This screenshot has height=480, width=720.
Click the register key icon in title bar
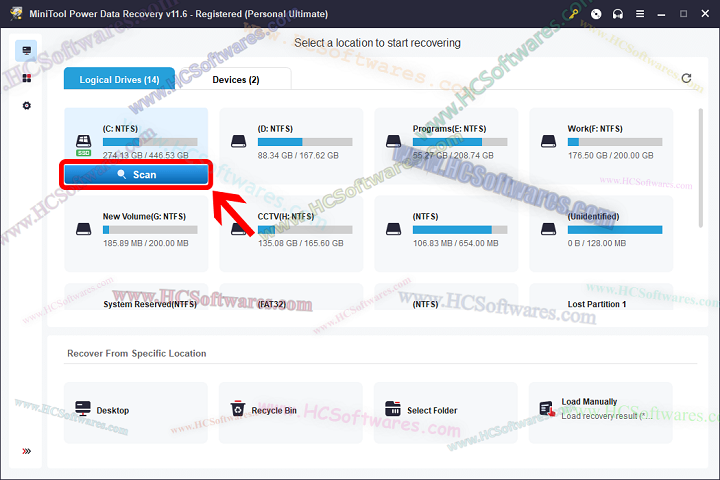(x=573, y=14)
